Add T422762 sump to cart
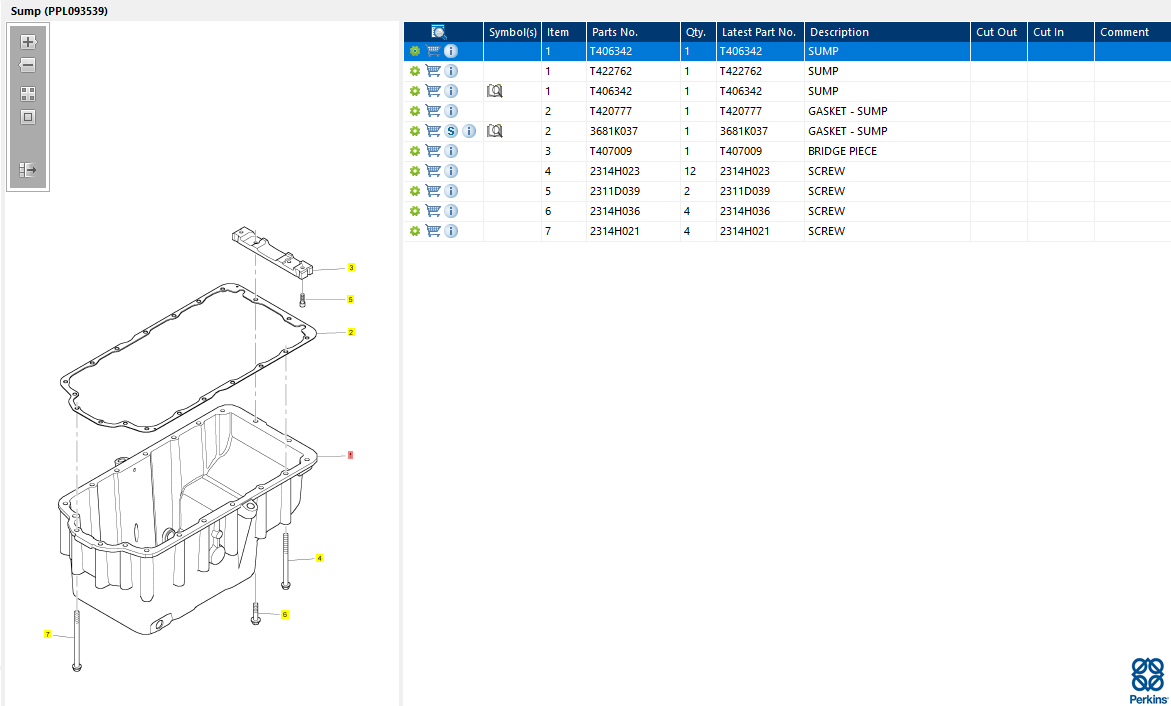The height and width of the screenshot is (706, 1171). pyautogui.click(x=433, y=71)
